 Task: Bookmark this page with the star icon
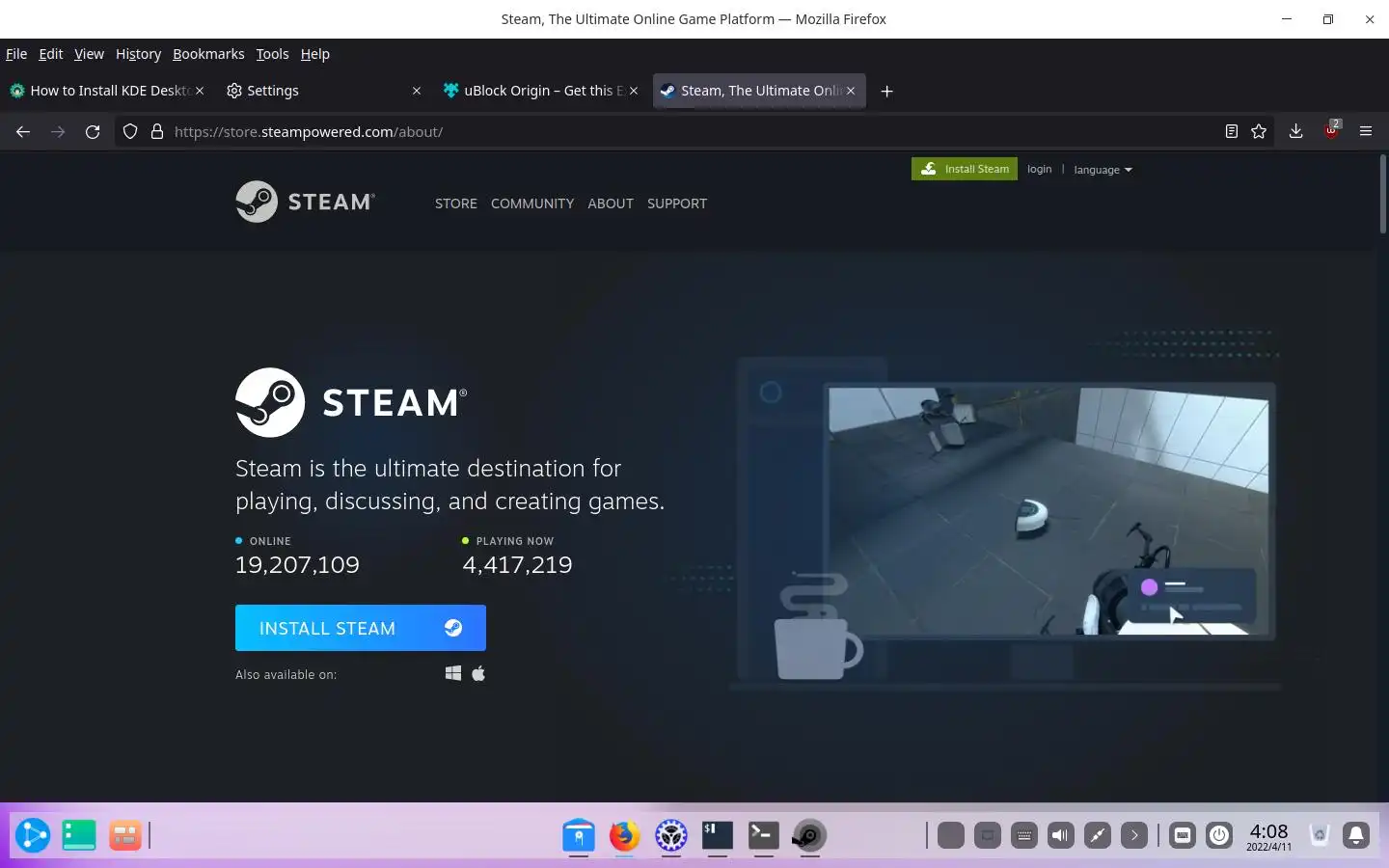pos(1259,132)
